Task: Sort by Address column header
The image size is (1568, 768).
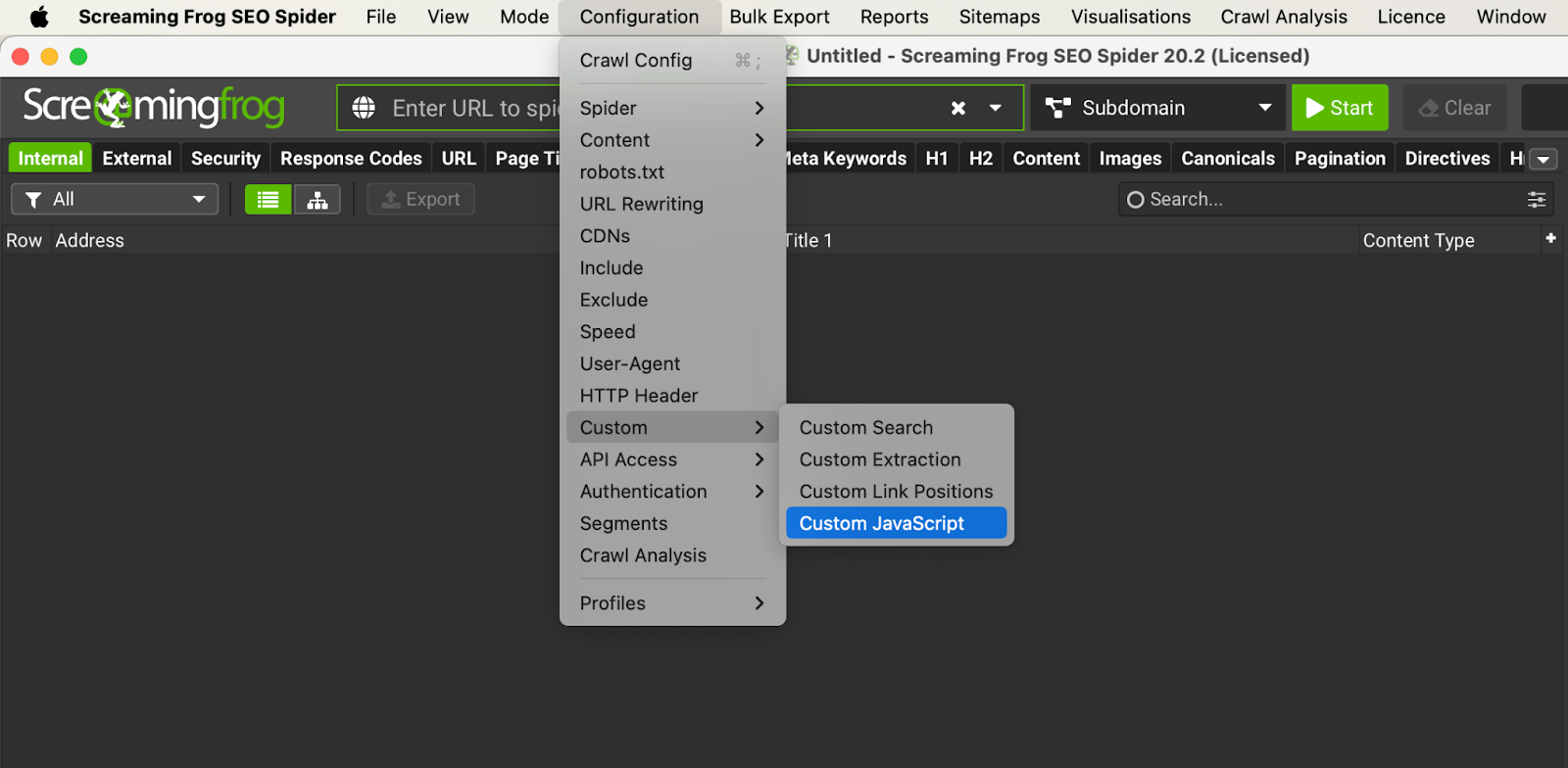Action: tap(89, 240)
